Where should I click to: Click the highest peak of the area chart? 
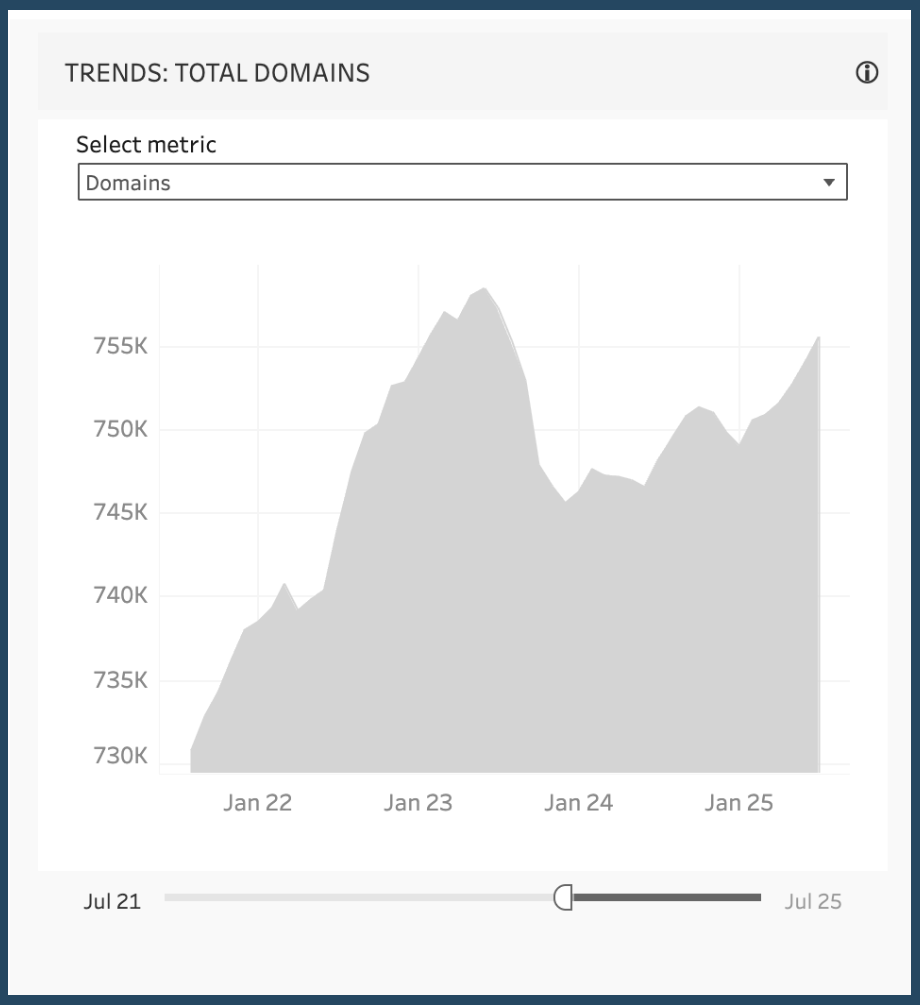[x=484, y=289]
